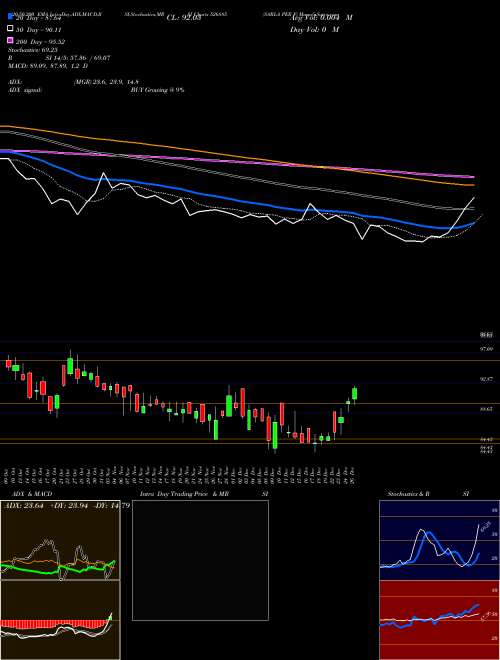500x660 pixels.
Task: Click the 'ADX: 23.64' value in the ADX panel
Action: [x=24, y=506]
